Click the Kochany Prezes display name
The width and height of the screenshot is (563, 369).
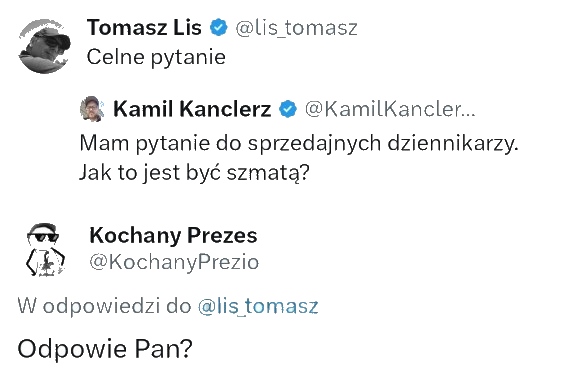tap(173, 236)
